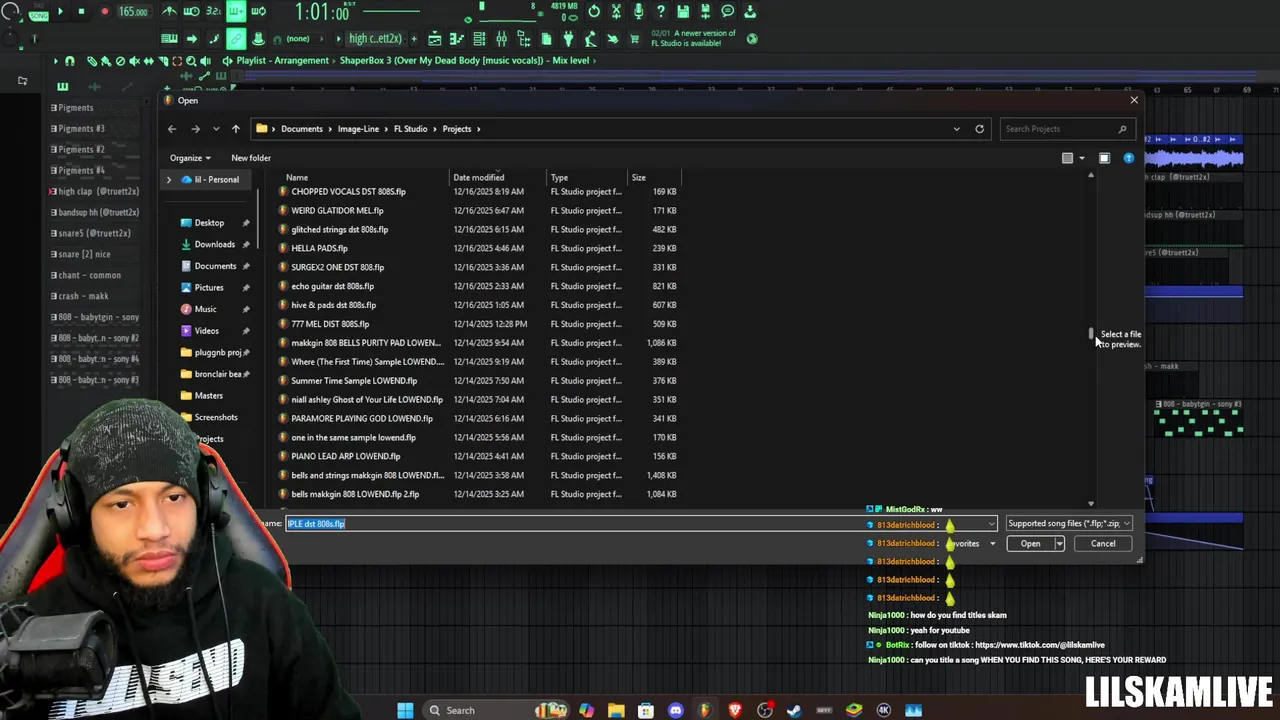Image resolution: width=1280 pixels, height=720 pixels.
Task: Click 'Documents' in the address path
Action: pyautogui.click(x=301, y=128)
